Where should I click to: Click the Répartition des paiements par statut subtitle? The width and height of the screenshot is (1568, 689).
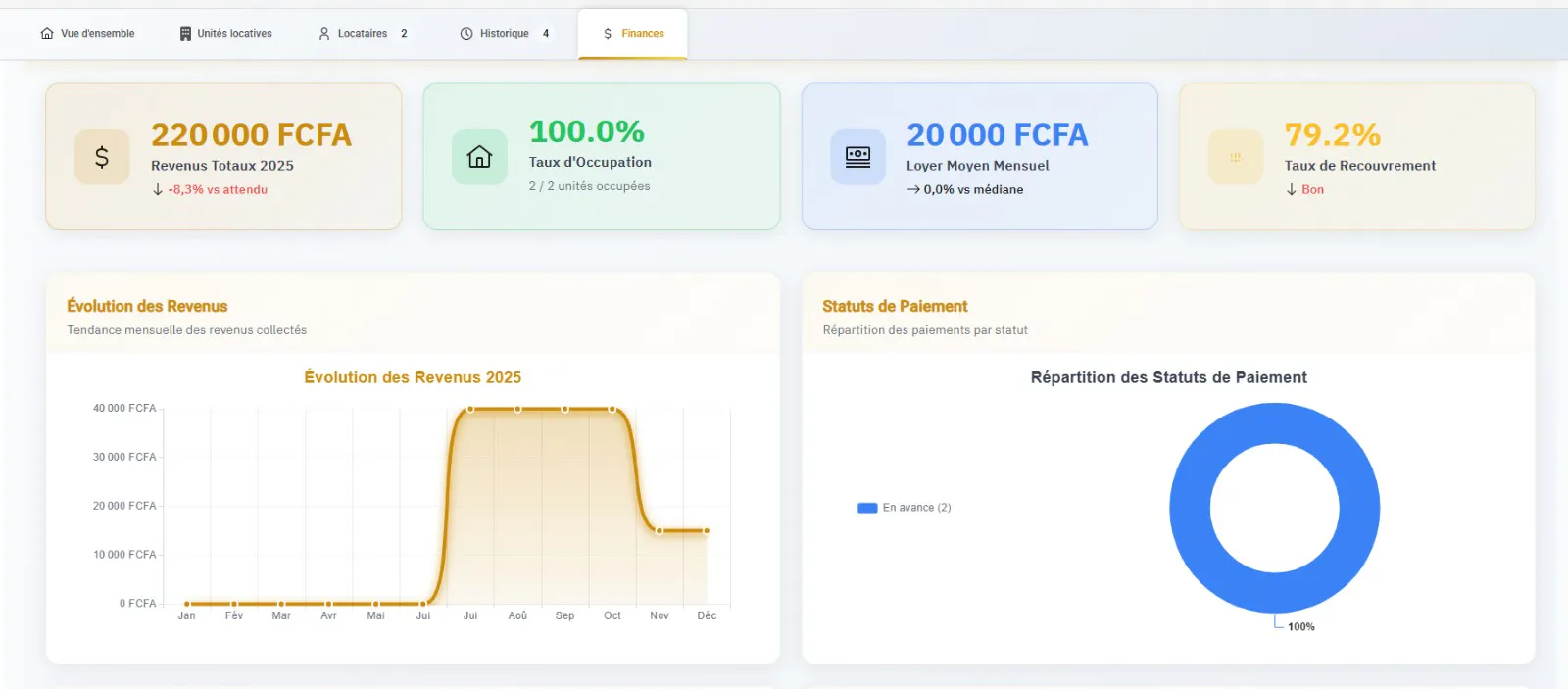click(925, 330)
